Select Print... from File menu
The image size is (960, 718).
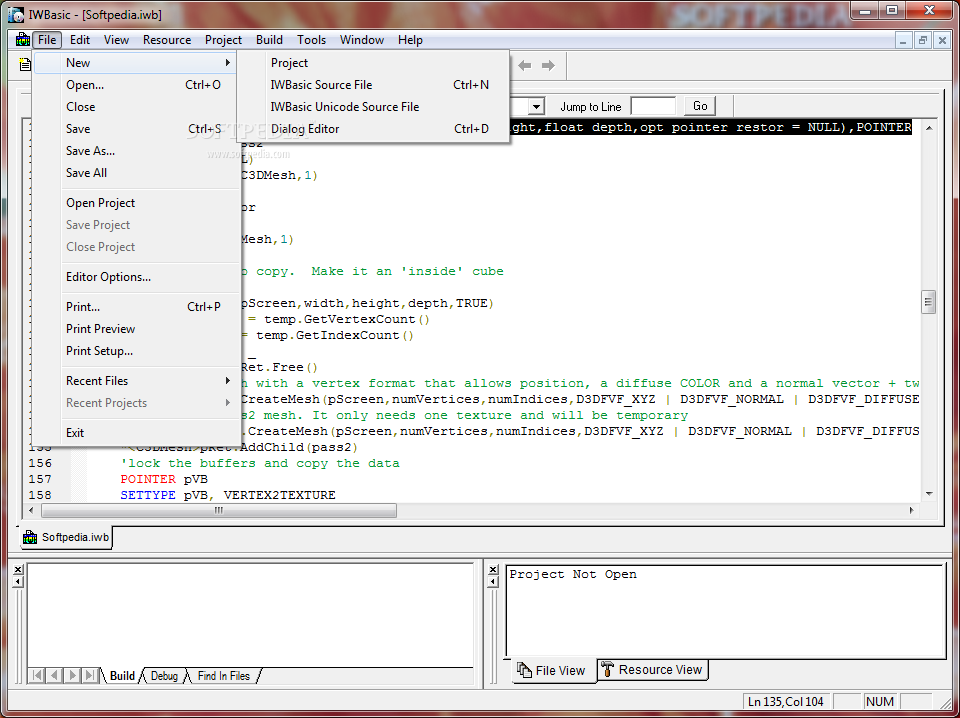tap(135, 307)
